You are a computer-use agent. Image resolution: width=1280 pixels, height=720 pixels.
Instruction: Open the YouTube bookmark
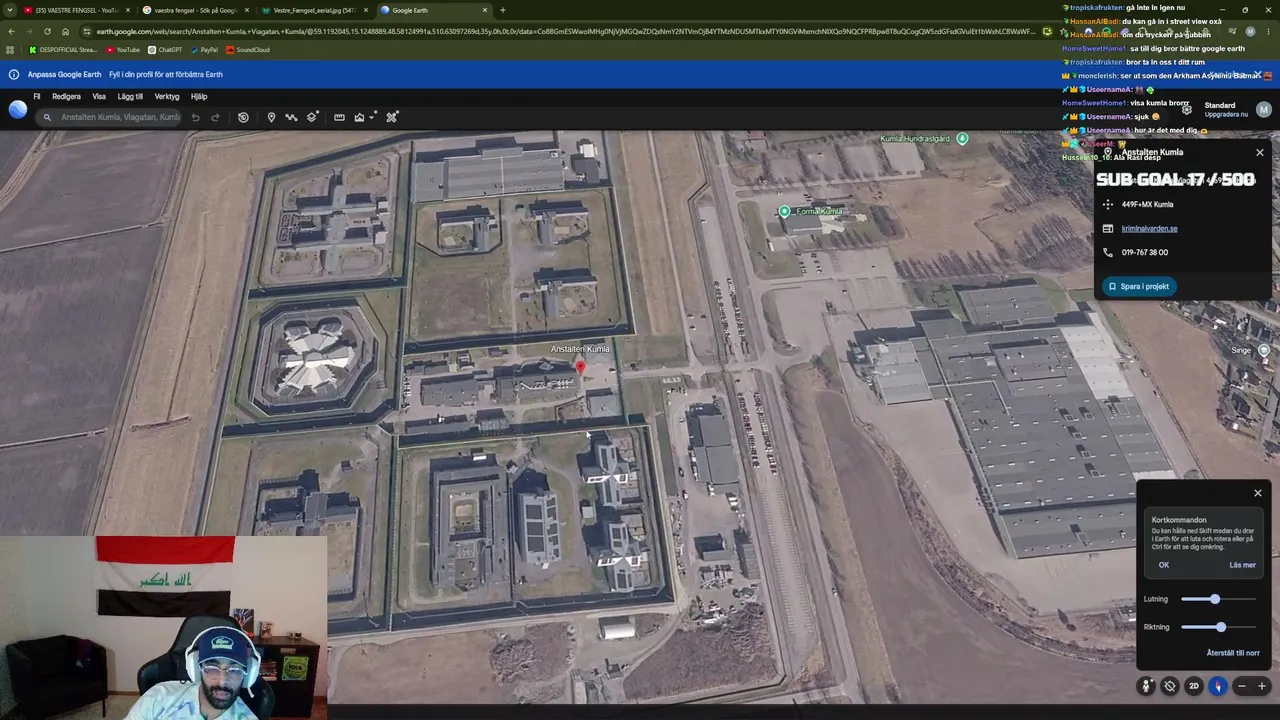pos(124,50)
